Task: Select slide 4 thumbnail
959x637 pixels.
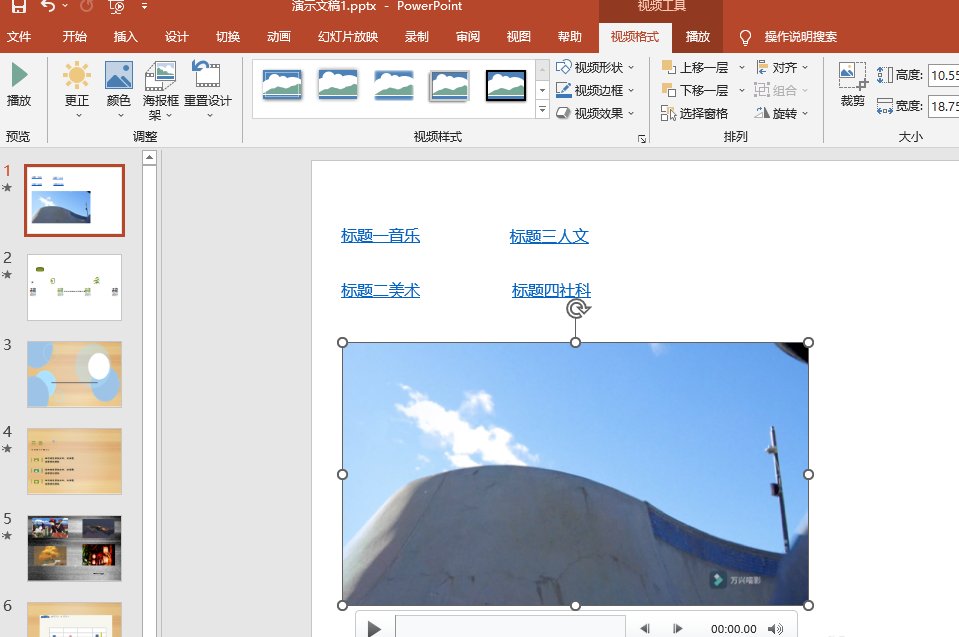Action: (75, 461)
